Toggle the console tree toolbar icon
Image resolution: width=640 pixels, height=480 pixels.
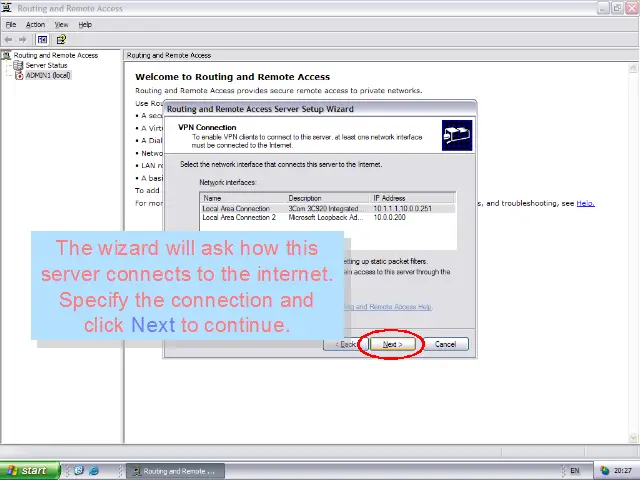[42, 40]
